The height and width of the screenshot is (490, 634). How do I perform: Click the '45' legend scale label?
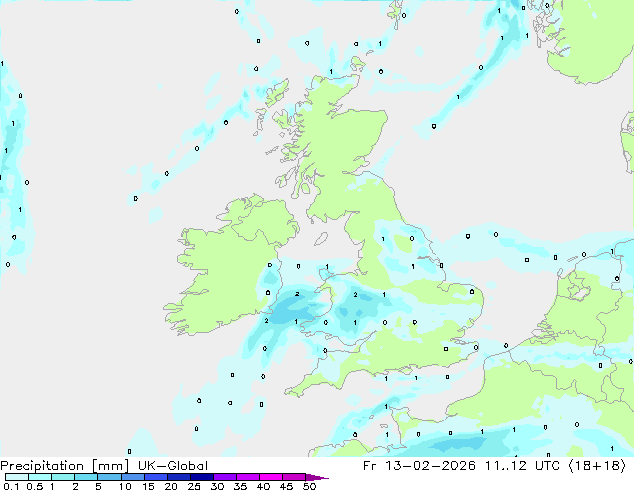pos(286,486)
